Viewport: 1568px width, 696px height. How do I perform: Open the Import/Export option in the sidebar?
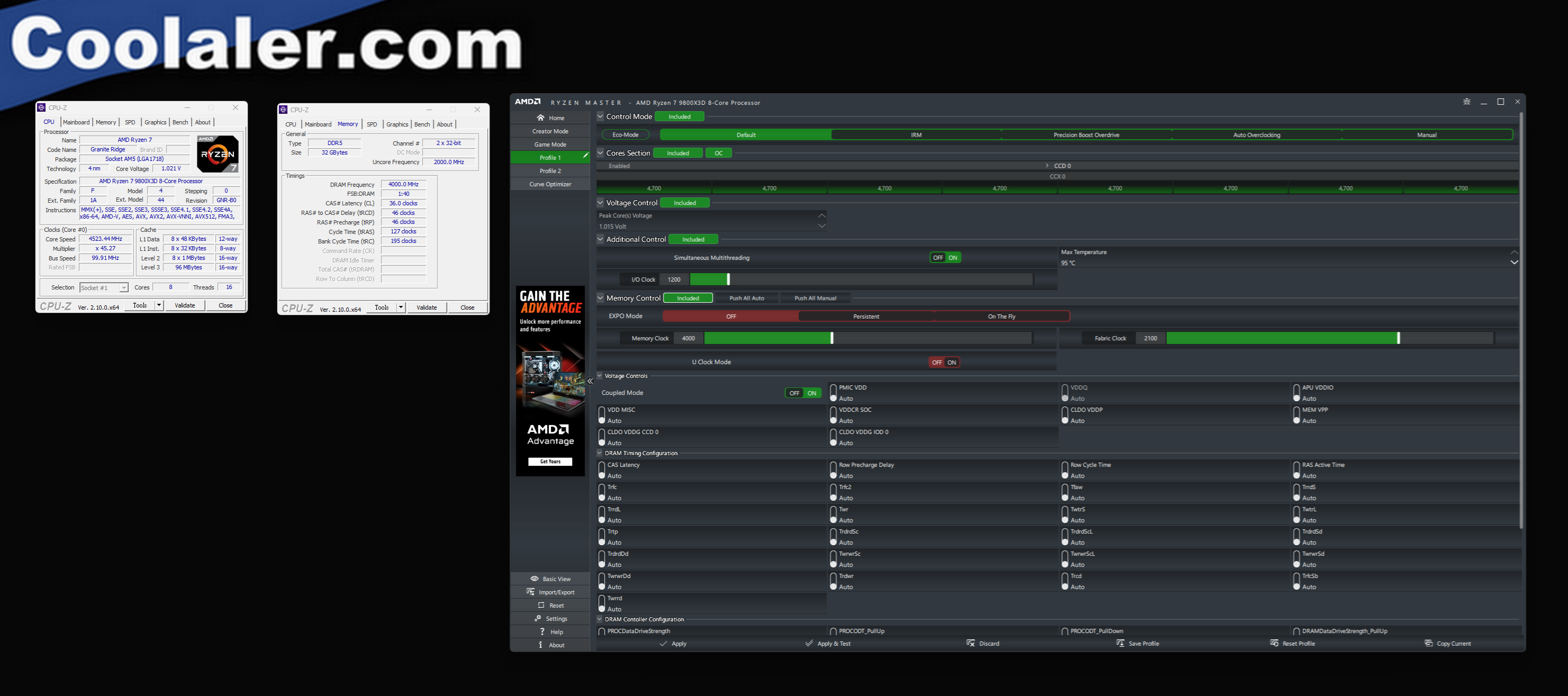click(550, 592)
